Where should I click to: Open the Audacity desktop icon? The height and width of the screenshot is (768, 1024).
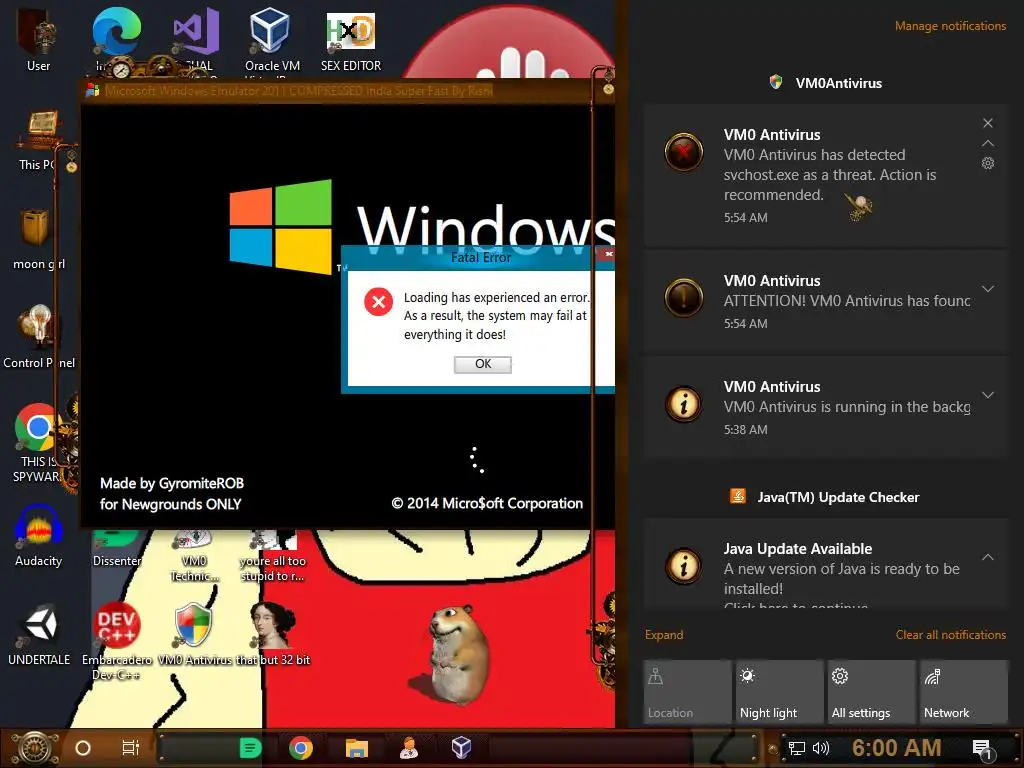(38, 536)
